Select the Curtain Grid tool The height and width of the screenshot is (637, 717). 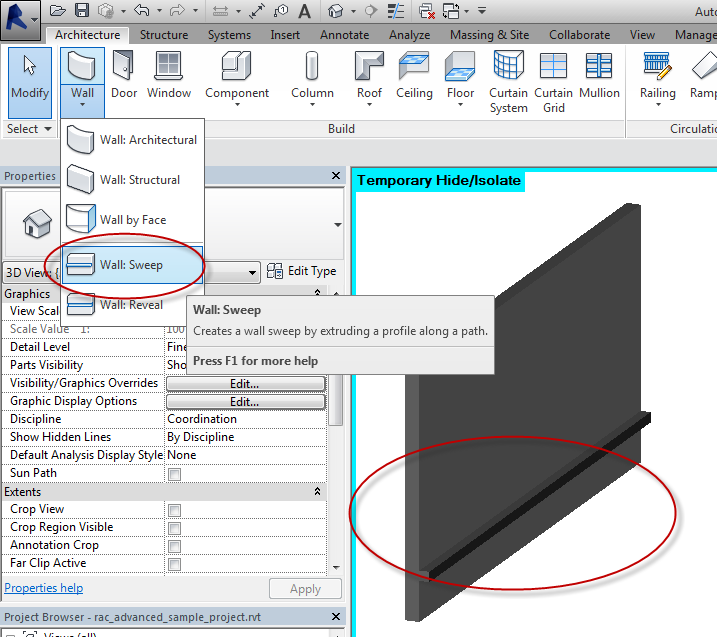click(x=553, y=82)
